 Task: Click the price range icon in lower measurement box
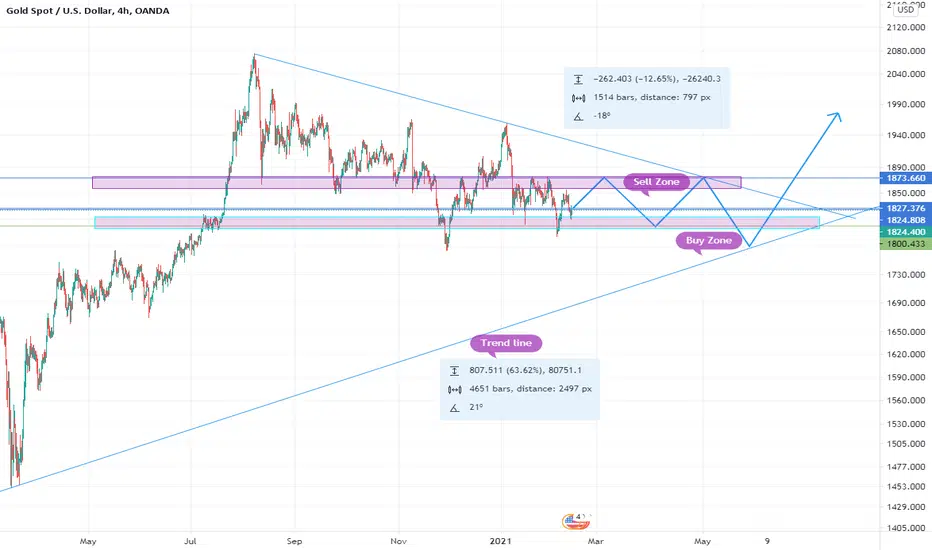[454, 370]
